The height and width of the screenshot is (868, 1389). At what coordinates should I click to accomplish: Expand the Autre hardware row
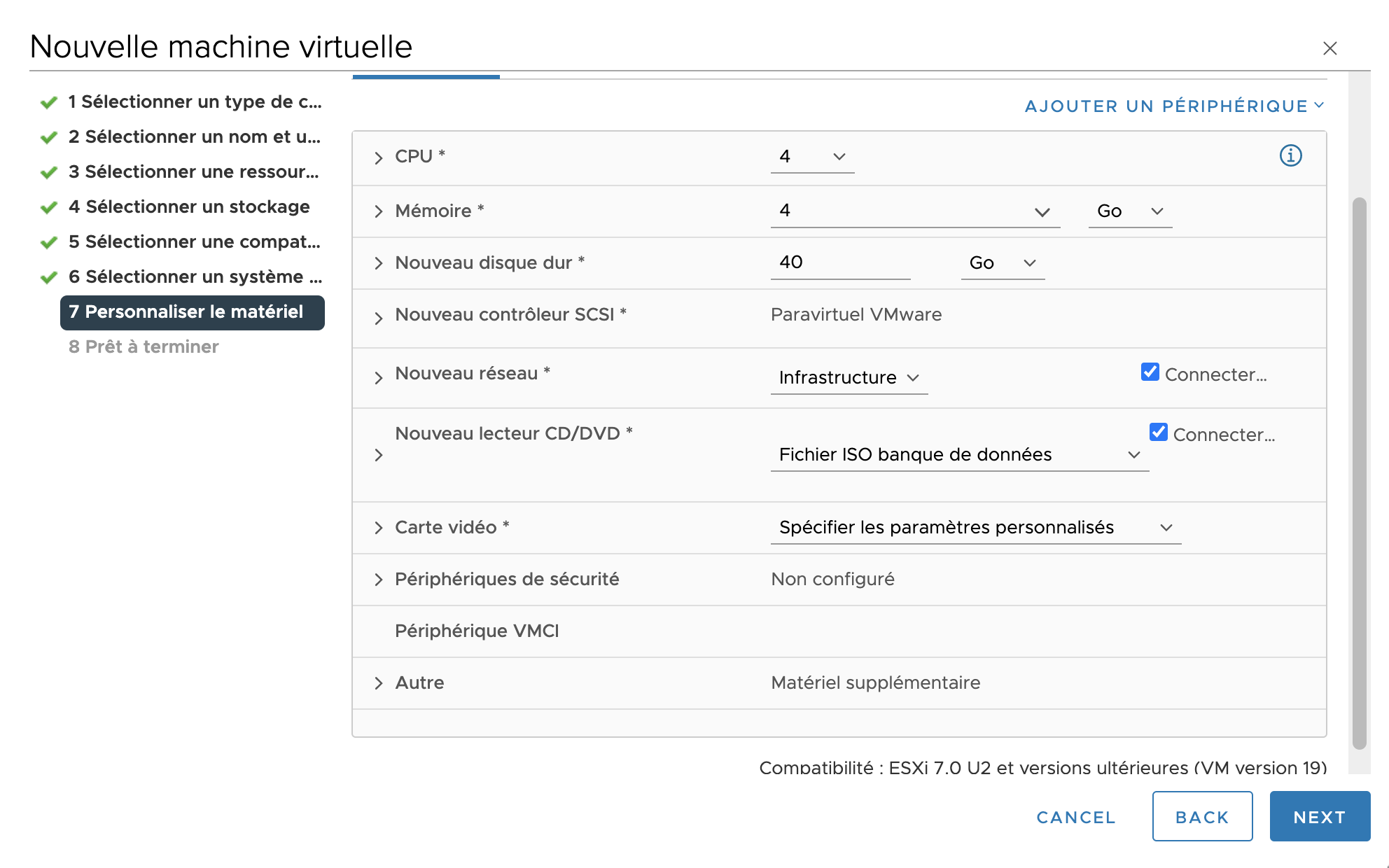[378, 683]
